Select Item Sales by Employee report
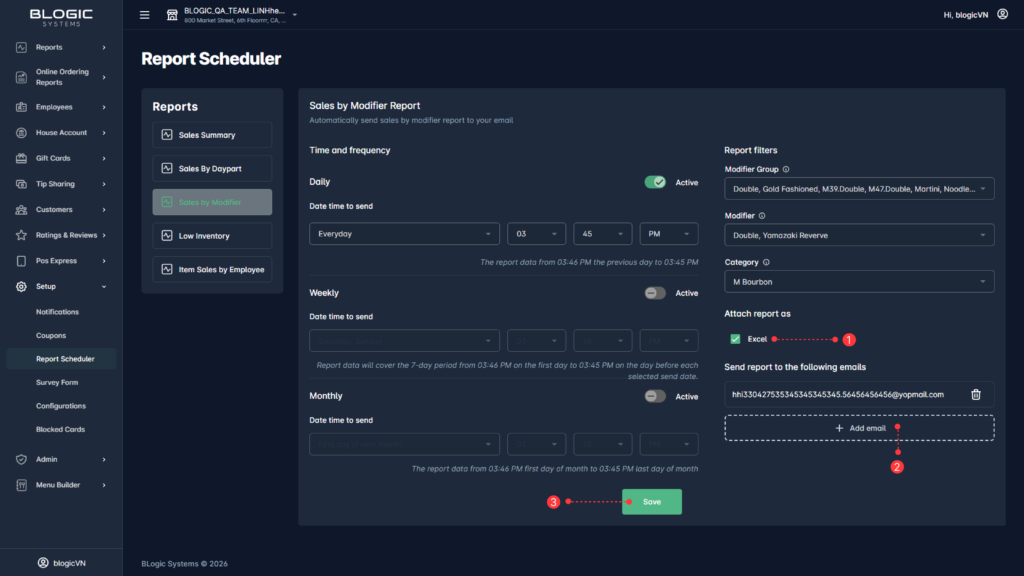This screenshot has width=1024, height=576. (x=212, y=269)
